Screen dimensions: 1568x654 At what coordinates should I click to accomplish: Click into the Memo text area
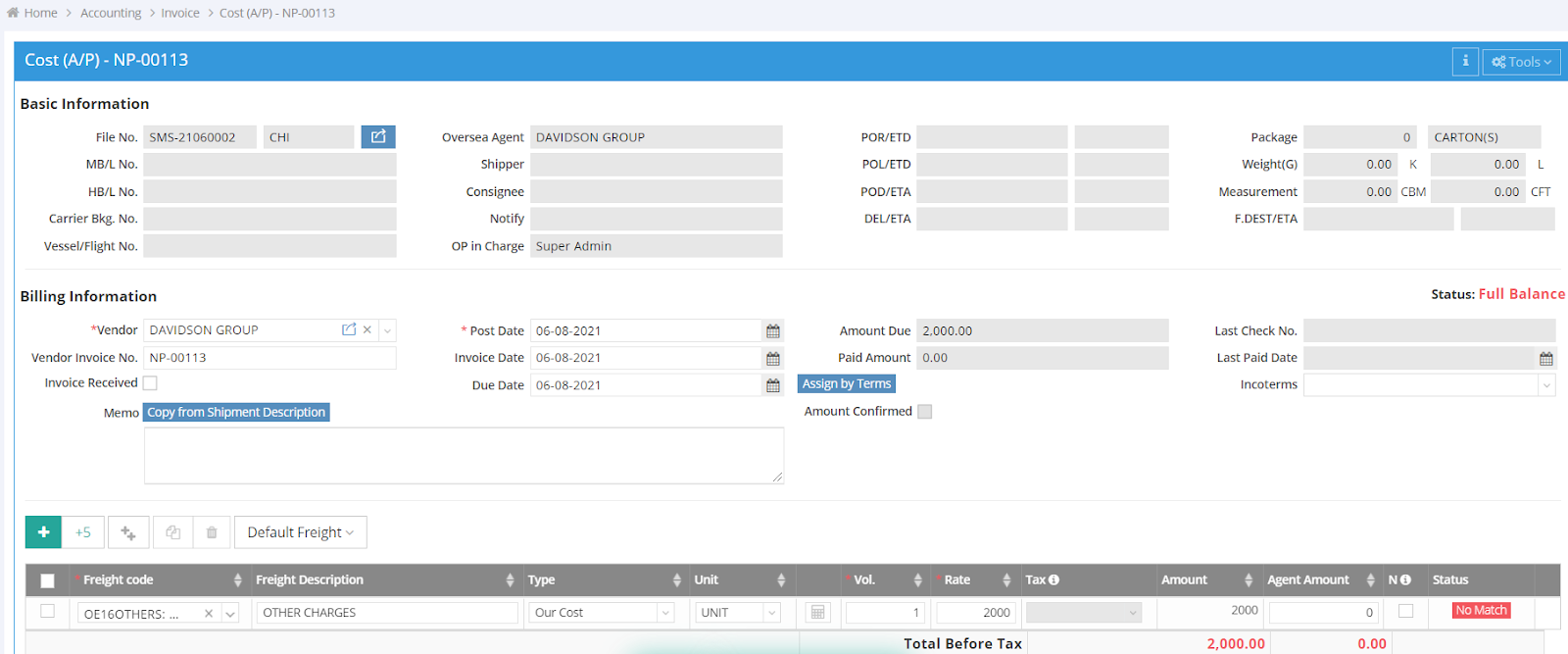[x=464, y=456]
